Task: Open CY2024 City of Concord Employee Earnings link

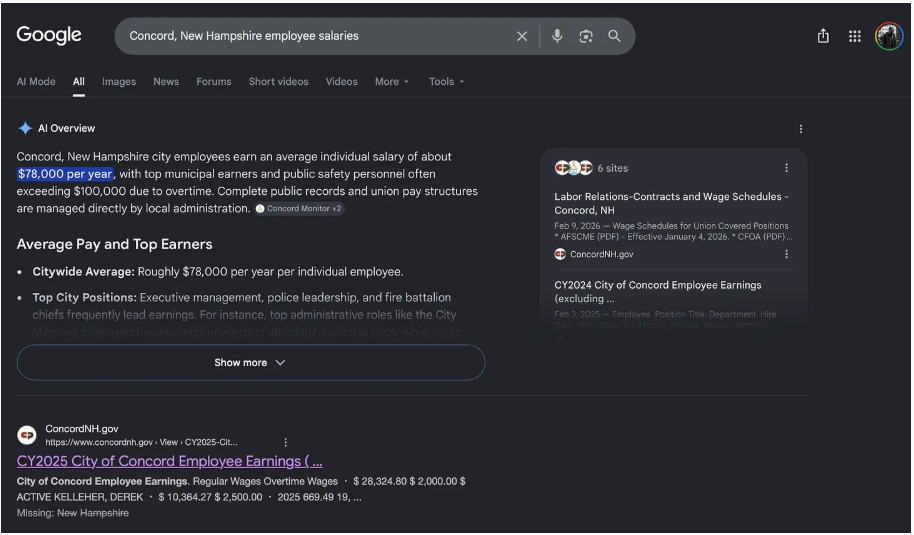Action: pos(658,291)
